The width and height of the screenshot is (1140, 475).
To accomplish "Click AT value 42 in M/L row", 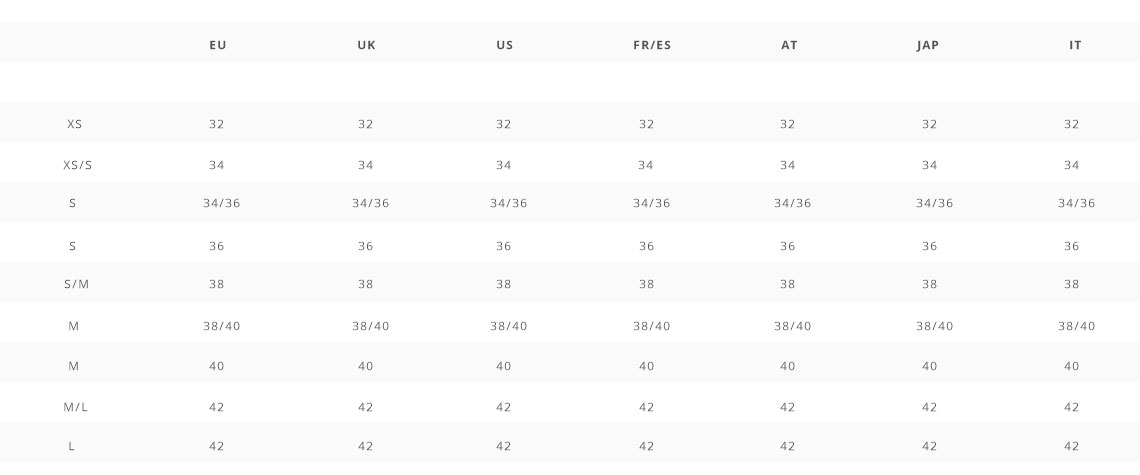I will 787,407.
